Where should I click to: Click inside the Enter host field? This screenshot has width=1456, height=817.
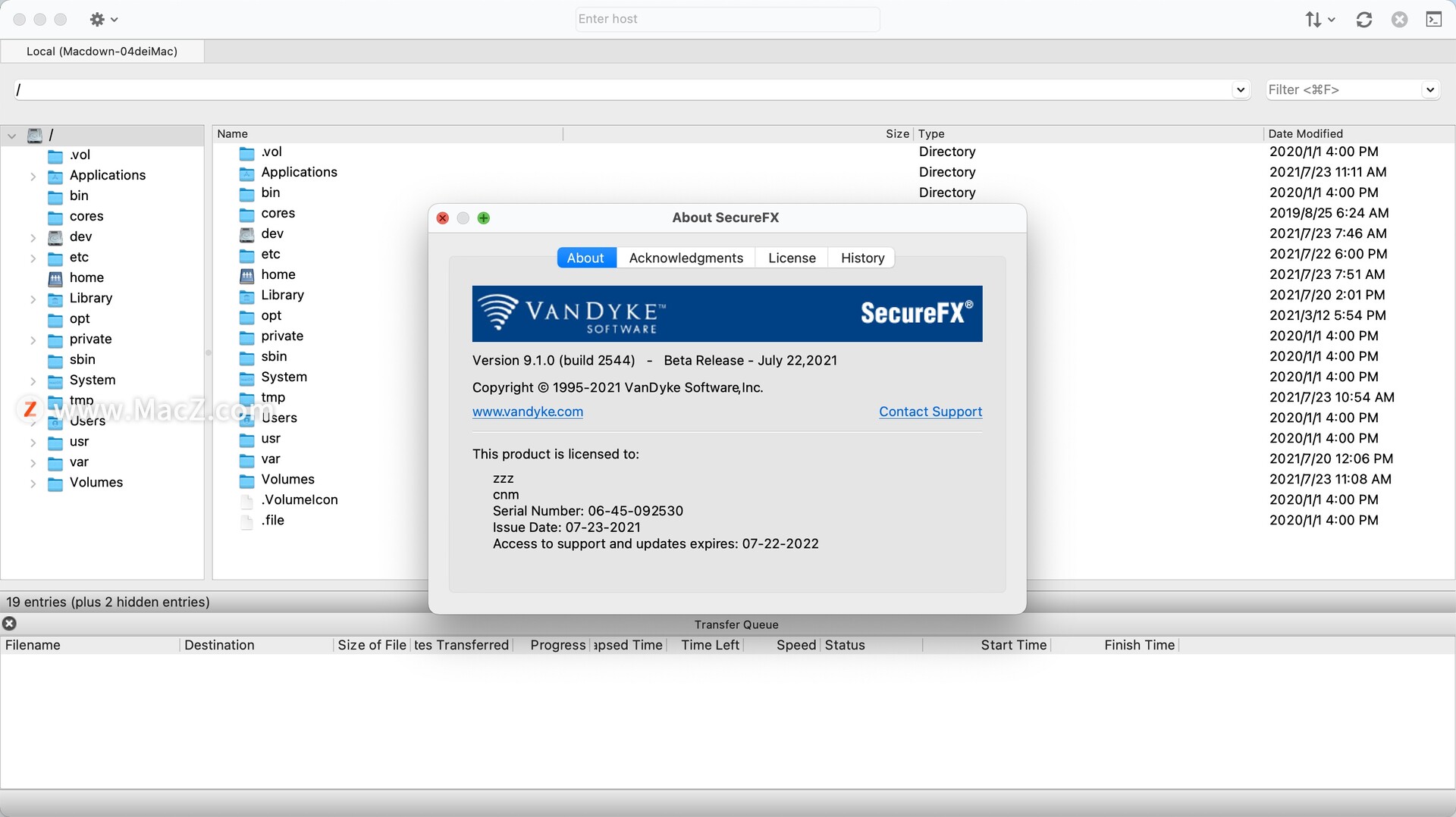click(726, 19)
